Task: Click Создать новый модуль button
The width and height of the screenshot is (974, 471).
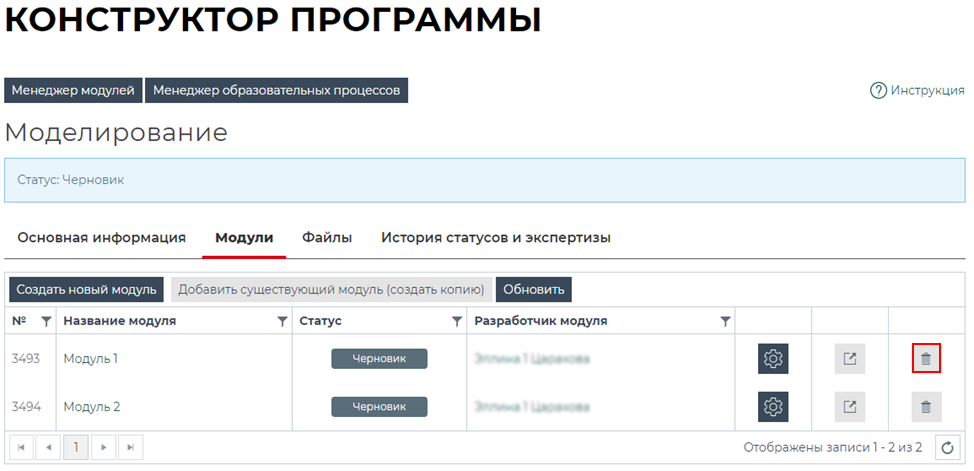Action: [x=86, y=290]
